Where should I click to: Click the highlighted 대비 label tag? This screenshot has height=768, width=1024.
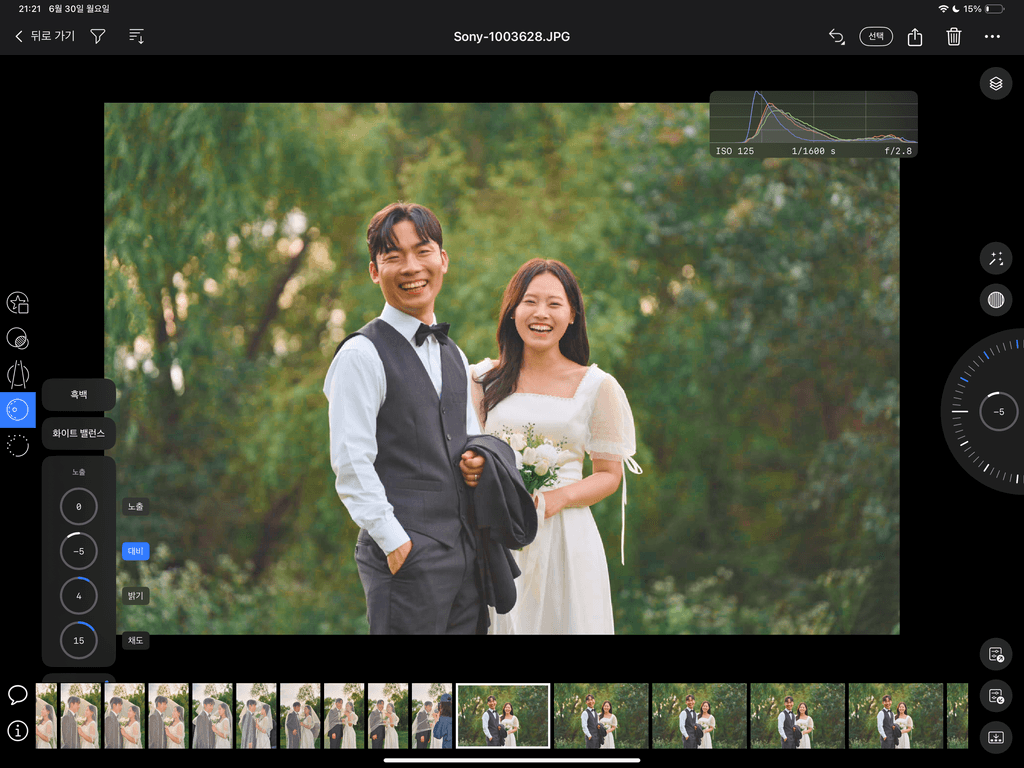point(135,551)
